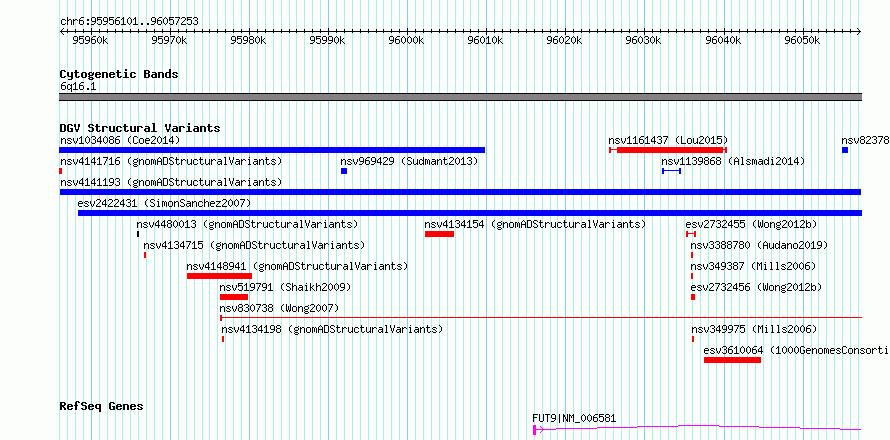Click the nsv519791 (Shaikh2009) label

coord(286,287)
